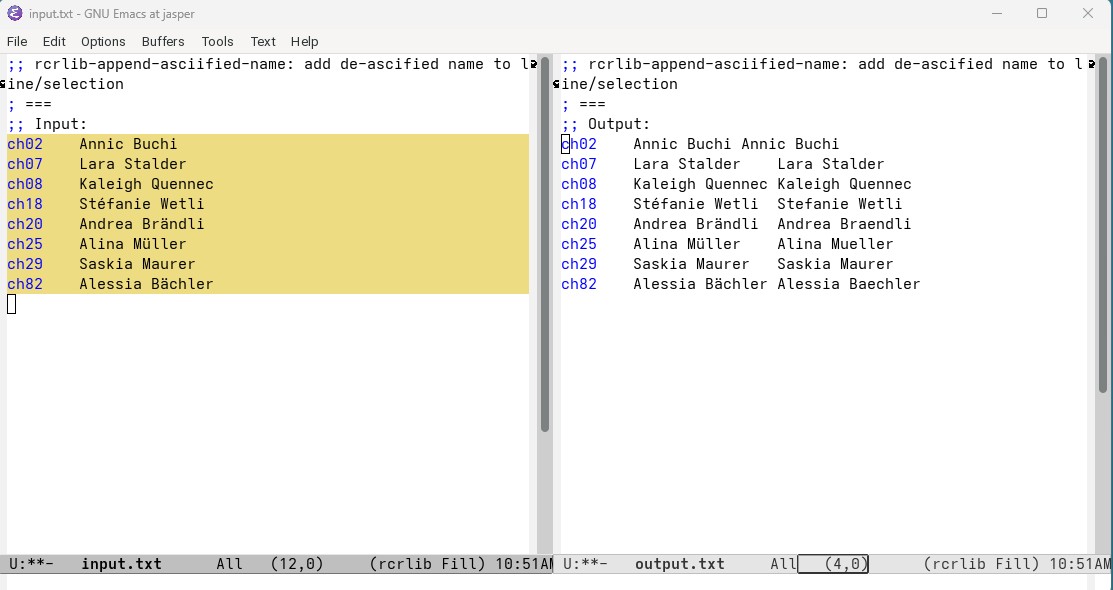Open the File menu
Image resolution: width=1113 pixels, height=590 pixels.
point(17,41)
